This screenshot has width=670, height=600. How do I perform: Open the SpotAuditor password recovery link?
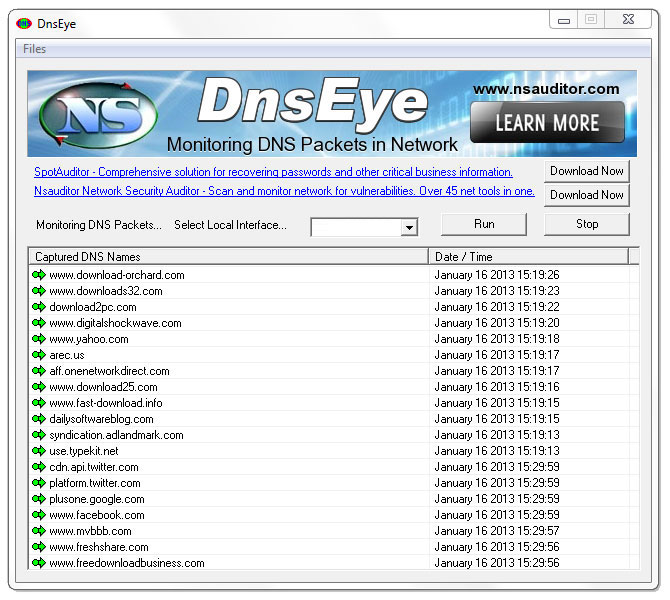point(273,172)
